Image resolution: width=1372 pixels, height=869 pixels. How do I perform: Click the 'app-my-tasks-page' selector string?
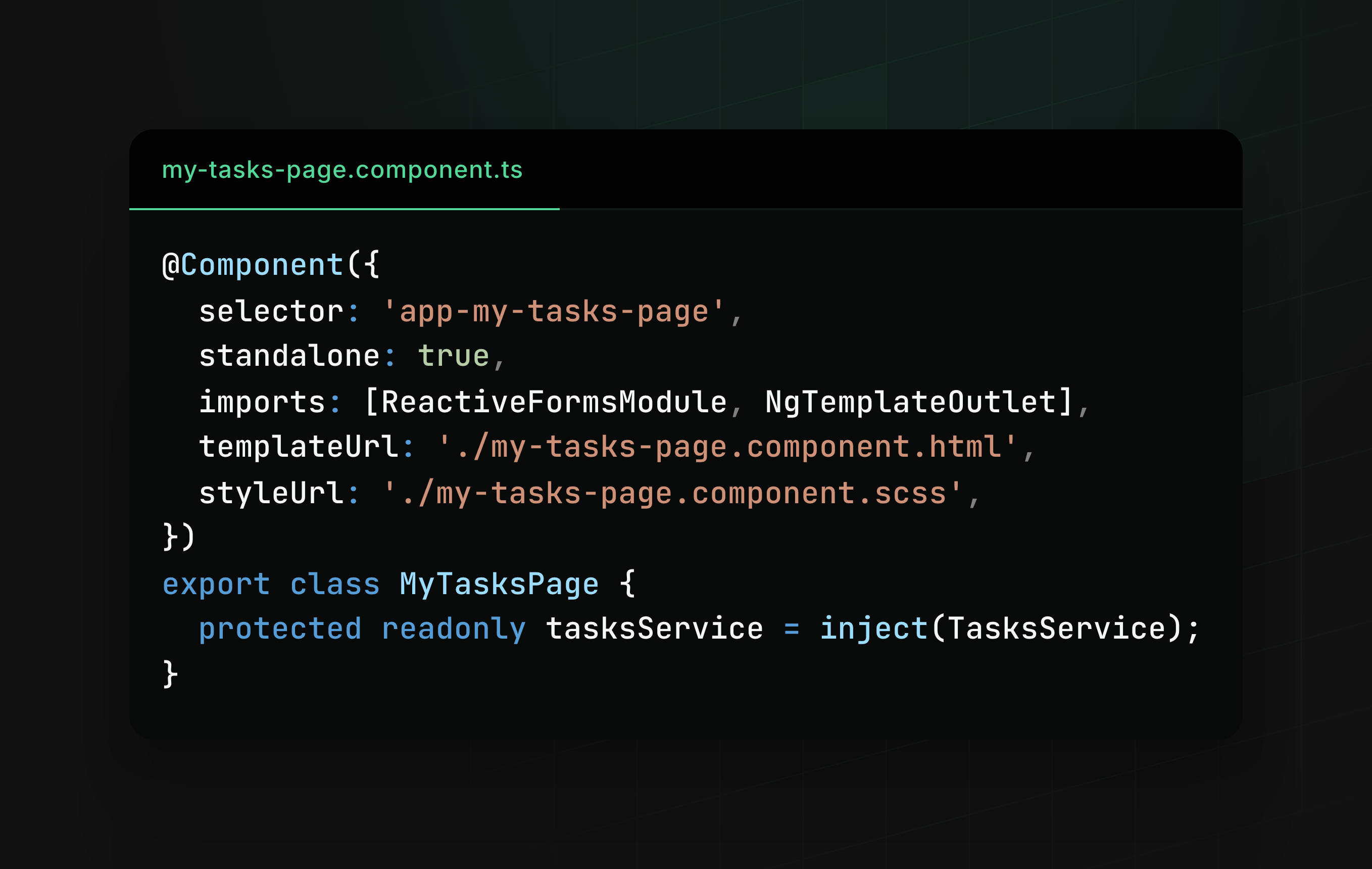pos(554,312)
